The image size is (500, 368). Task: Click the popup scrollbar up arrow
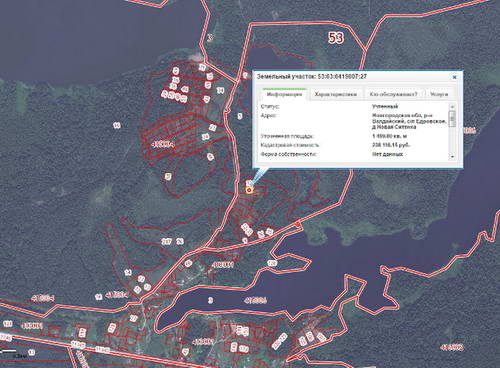click(x=452, y=107)
